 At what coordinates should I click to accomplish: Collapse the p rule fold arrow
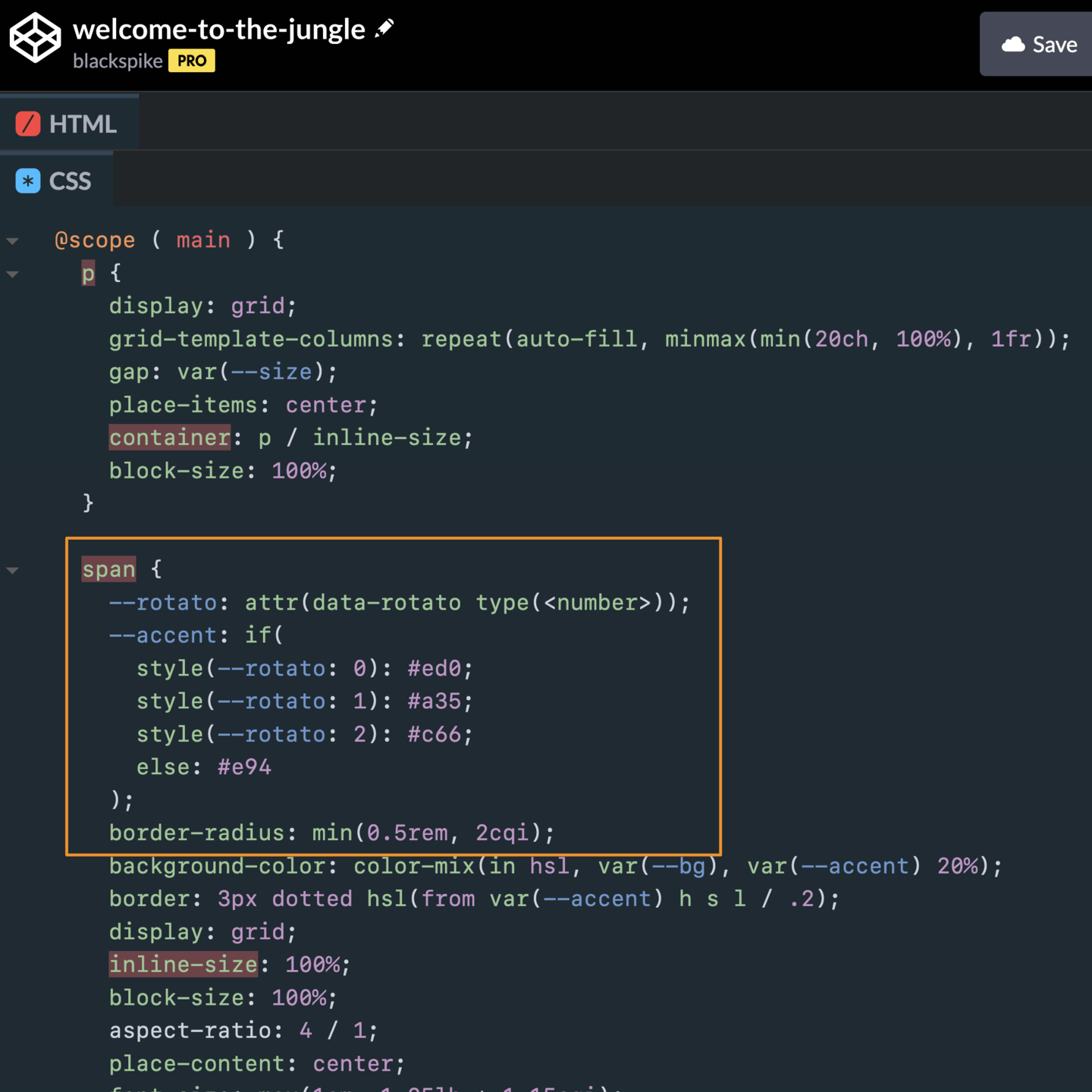13,275
